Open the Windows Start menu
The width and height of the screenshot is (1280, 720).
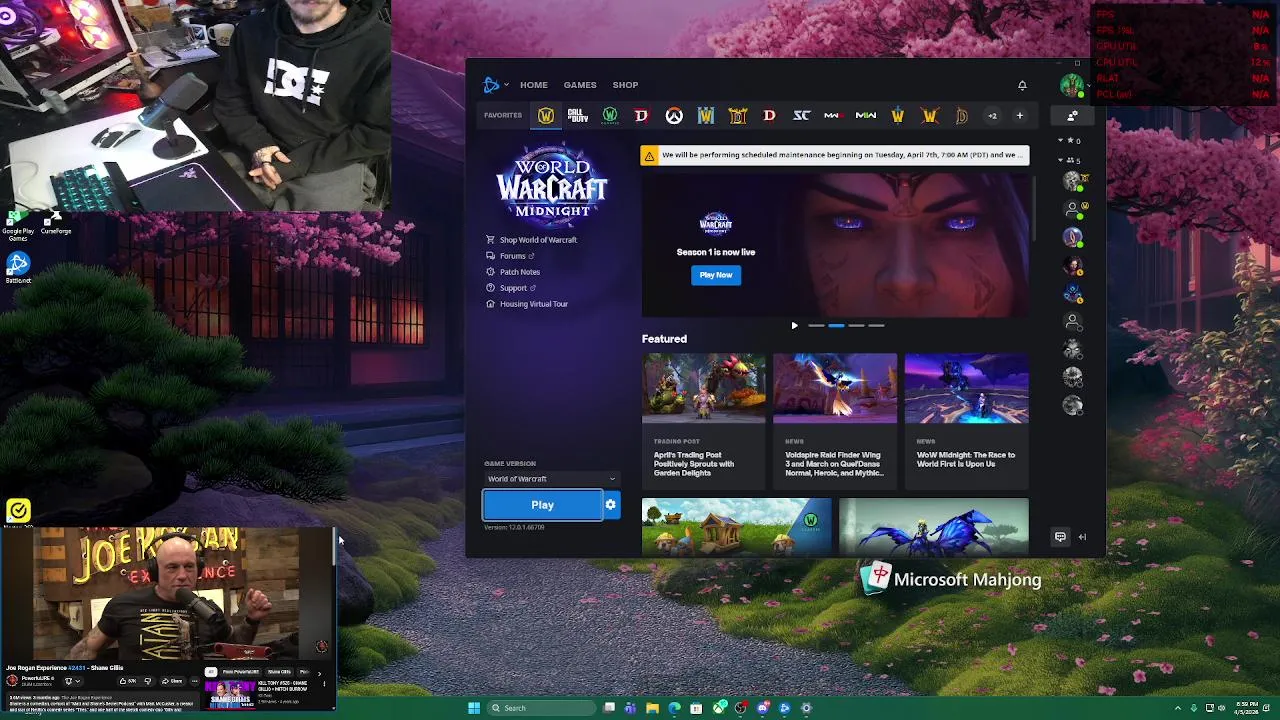[474, 708]
